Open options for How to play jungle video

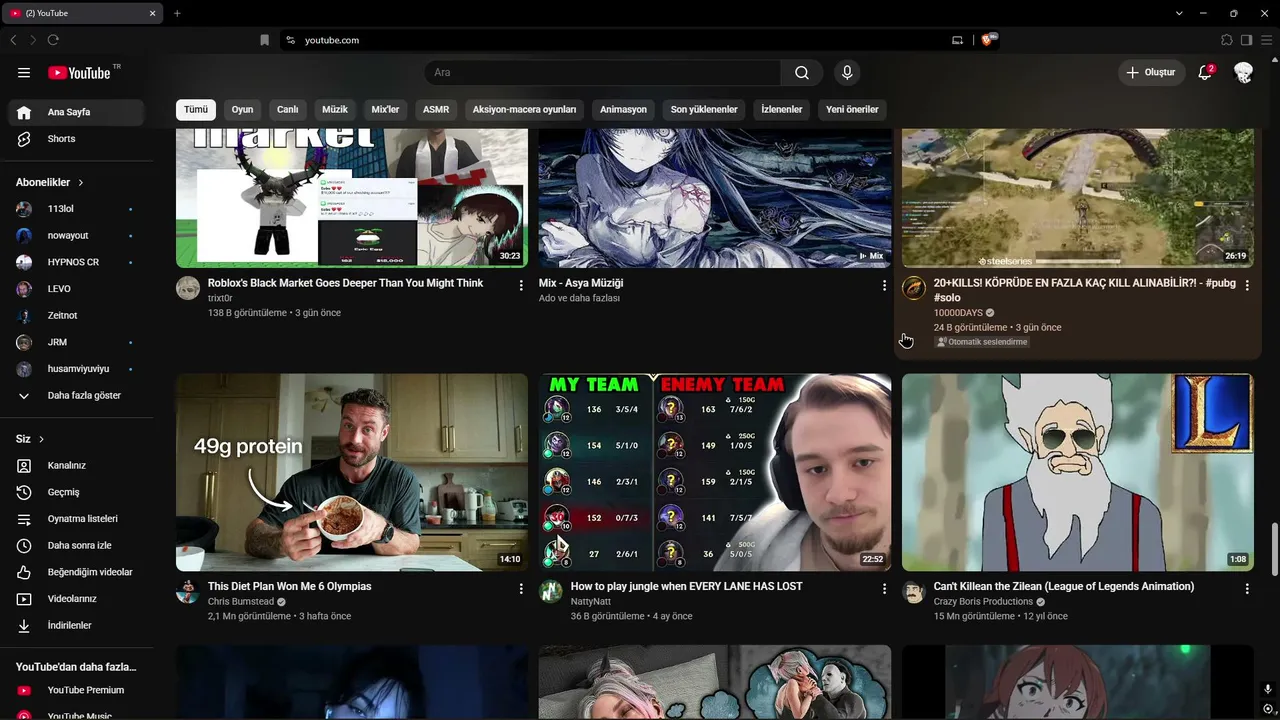[x=884, y=589]
